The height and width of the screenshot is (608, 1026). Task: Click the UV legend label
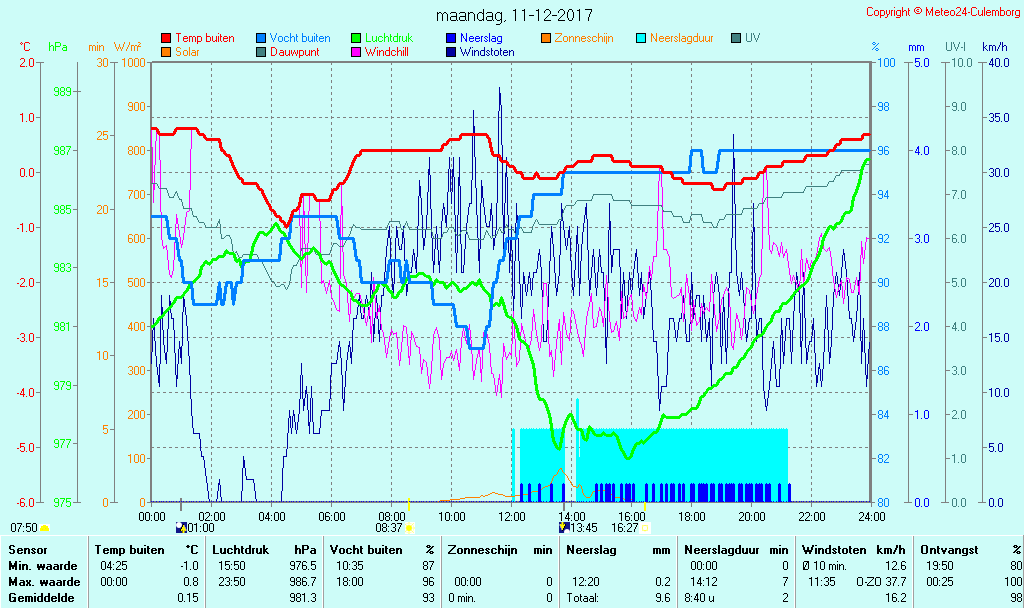(x=753, y=38)
